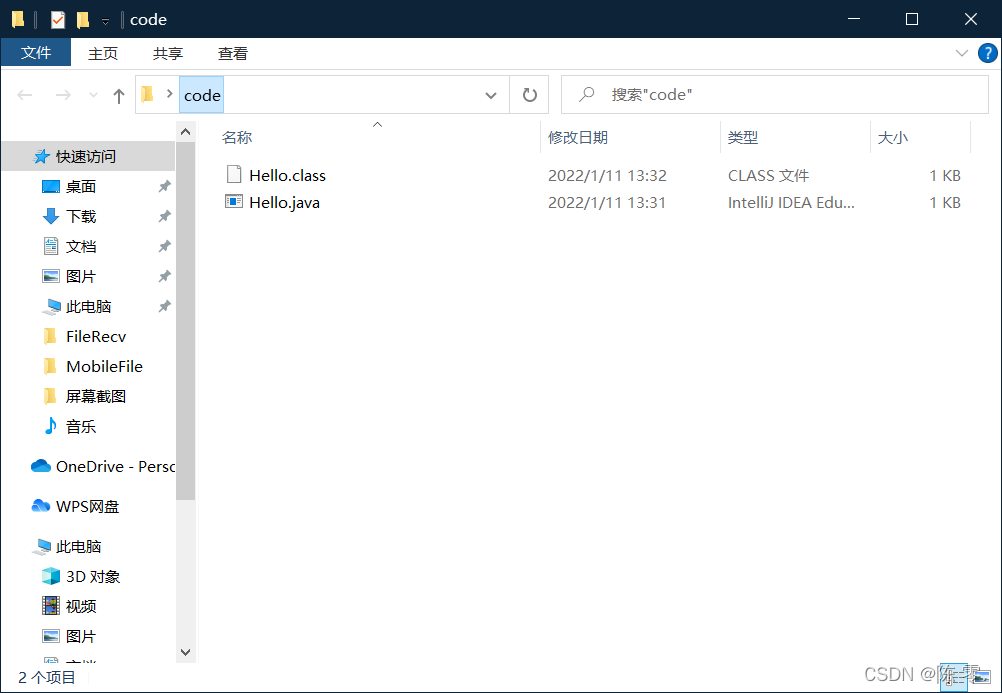The height and width of the screenshot is (693, 1002).
Task: Click the blue star quick access icon
Action: coord(42,156)
